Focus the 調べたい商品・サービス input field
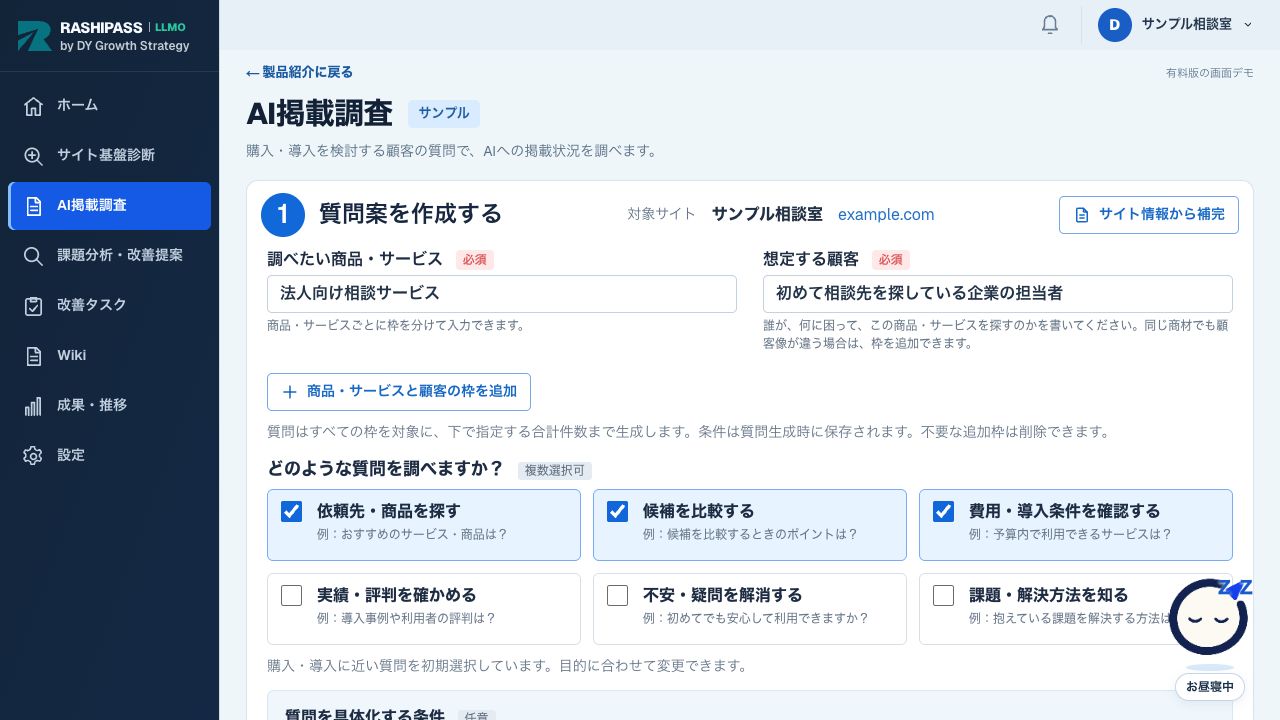 tap(502, 294)
